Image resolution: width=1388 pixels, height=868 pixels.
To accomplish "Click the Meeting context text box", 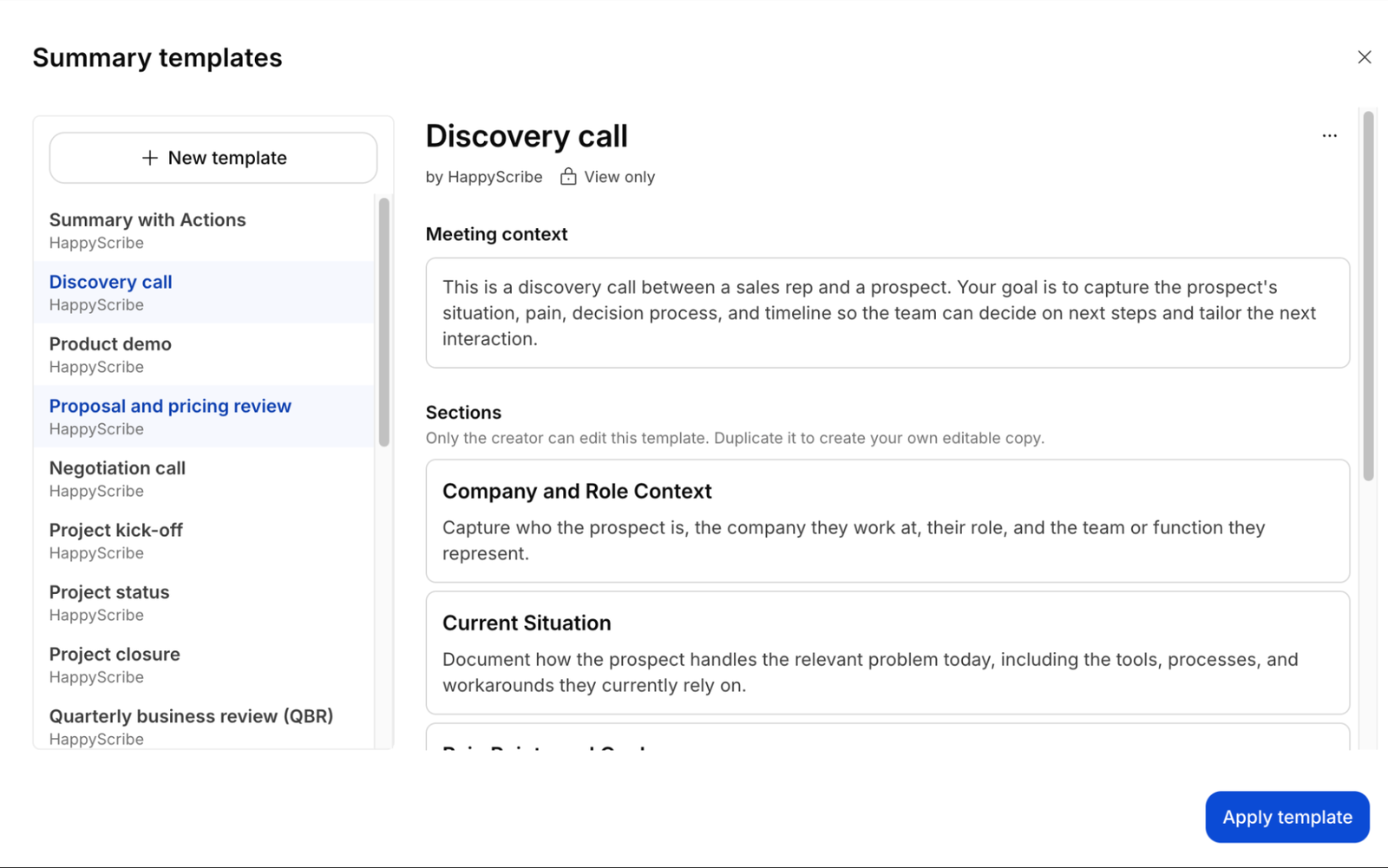I will (x=887, y=313).
